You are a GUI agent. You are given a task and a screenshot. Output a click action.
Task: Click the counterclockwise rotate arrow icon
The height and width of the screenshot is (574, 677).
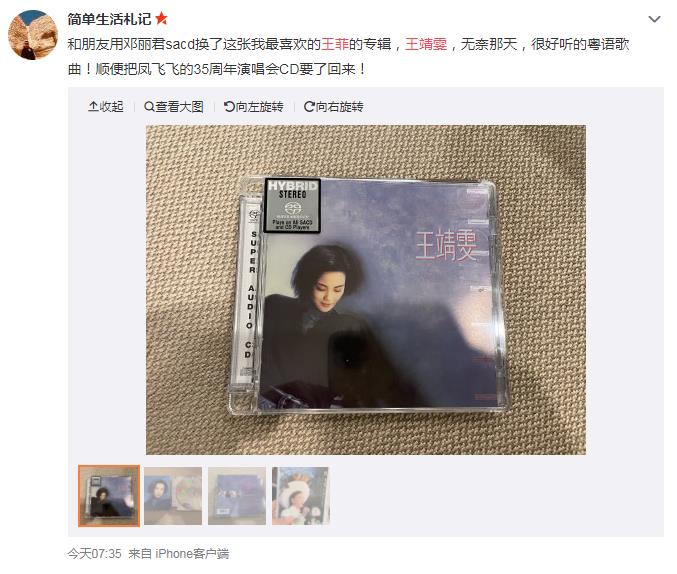pos(229,107)
